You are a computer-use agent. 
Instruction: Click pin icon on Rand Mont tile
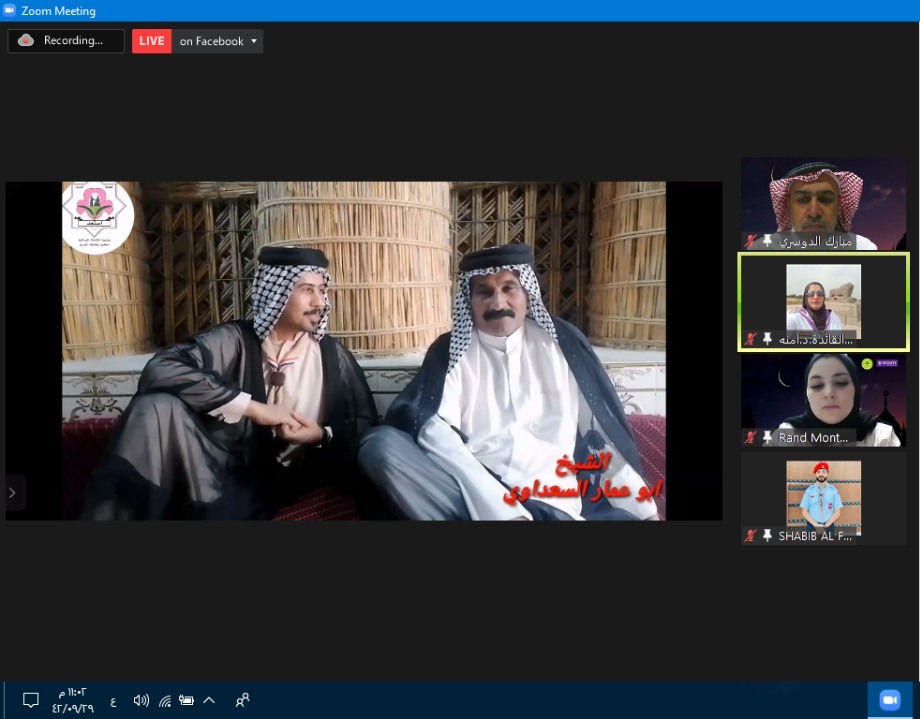click(767, 437)
